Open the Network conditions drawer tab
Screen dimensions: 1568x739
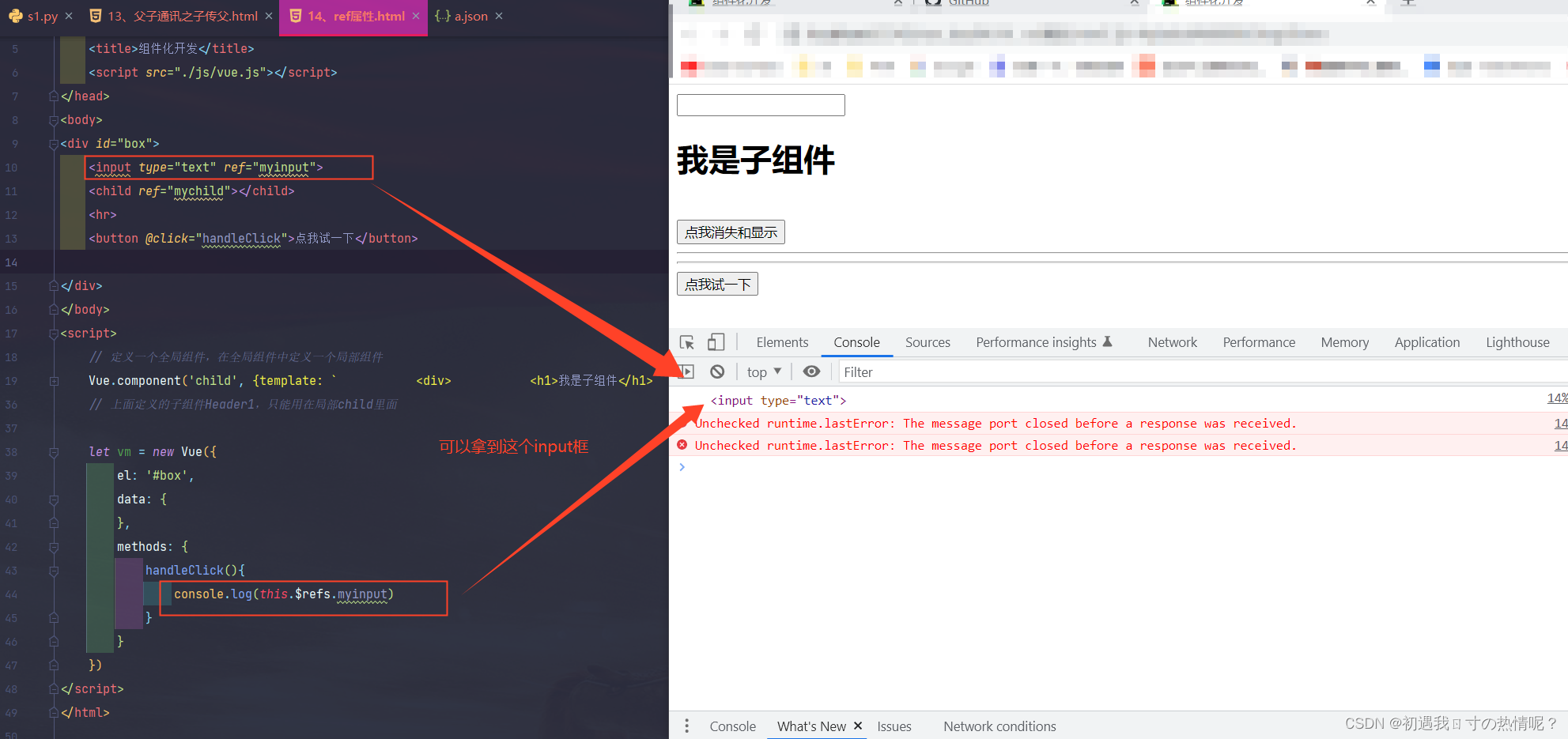(999, 726)
